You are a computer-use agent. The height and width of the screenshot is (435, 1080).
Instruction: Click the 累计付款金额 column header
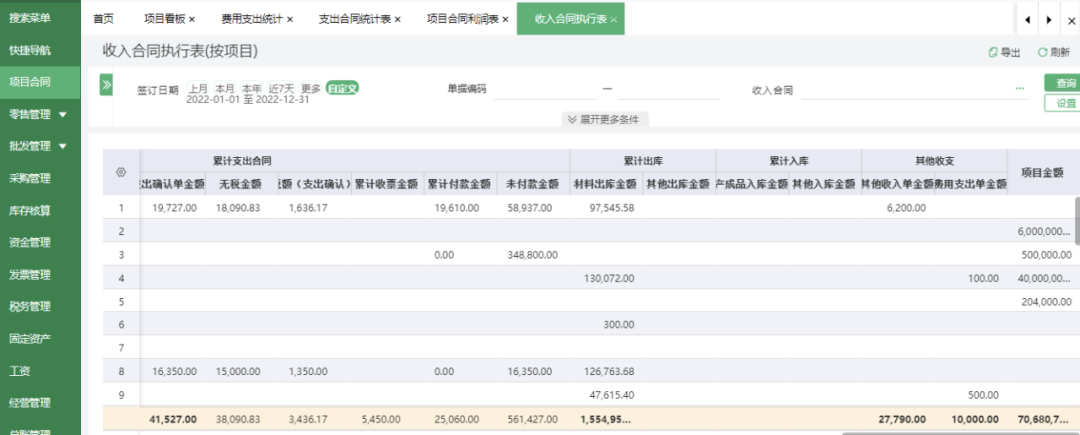click(460, 184)
